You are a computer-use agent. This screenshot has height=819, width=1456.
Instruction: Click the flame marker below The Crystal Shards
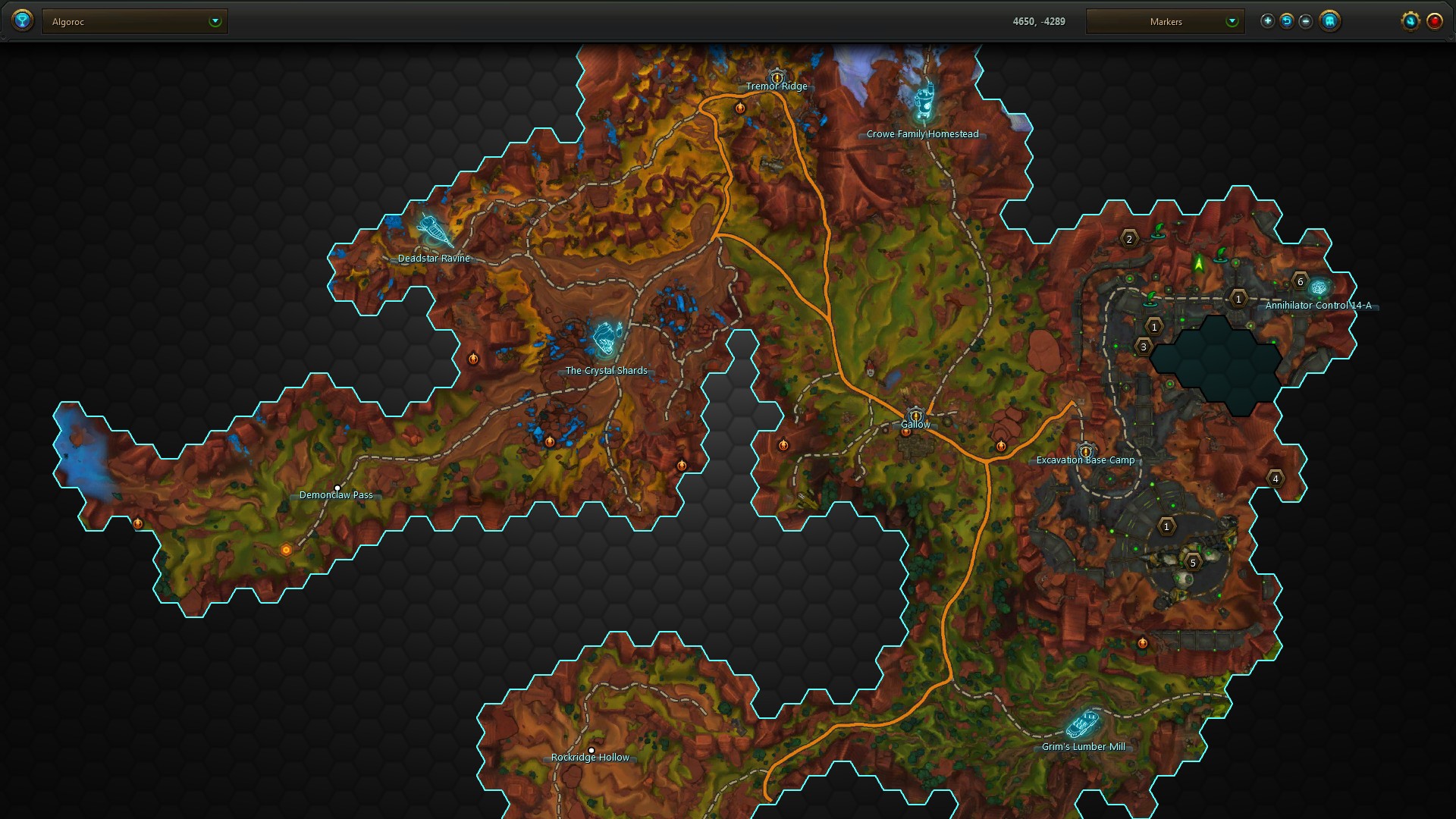[550, 441]
